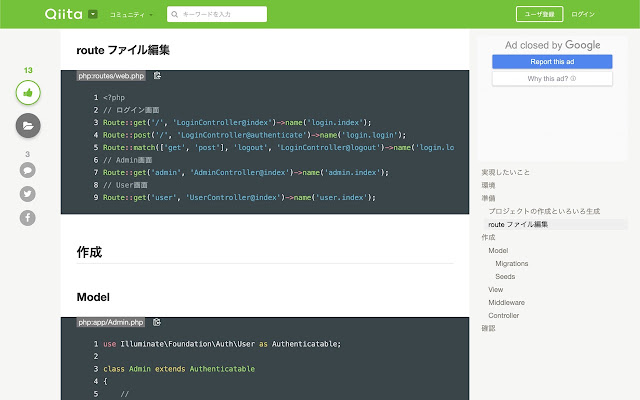Share the article on Facebook
Image resolution: width=640 pixels, height=400 pixels.
tap(27, 218)
